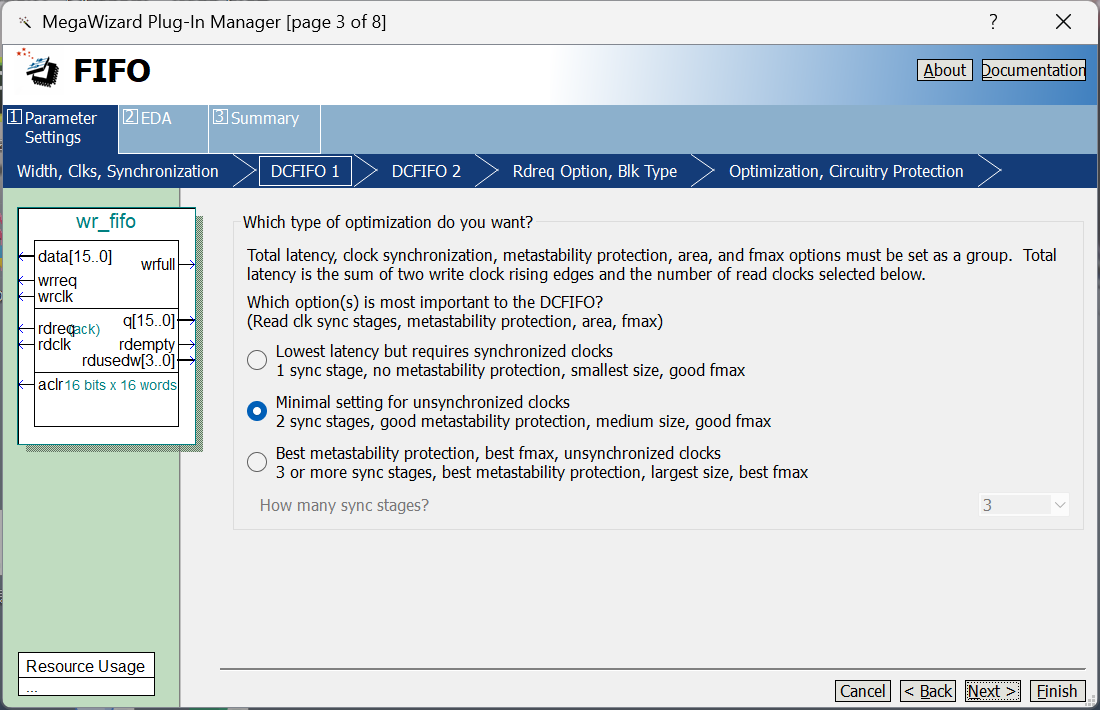Click the wr_fifo block diagram title
Image resolution: width=1100 pixels, height=710 pixels.
106,221
